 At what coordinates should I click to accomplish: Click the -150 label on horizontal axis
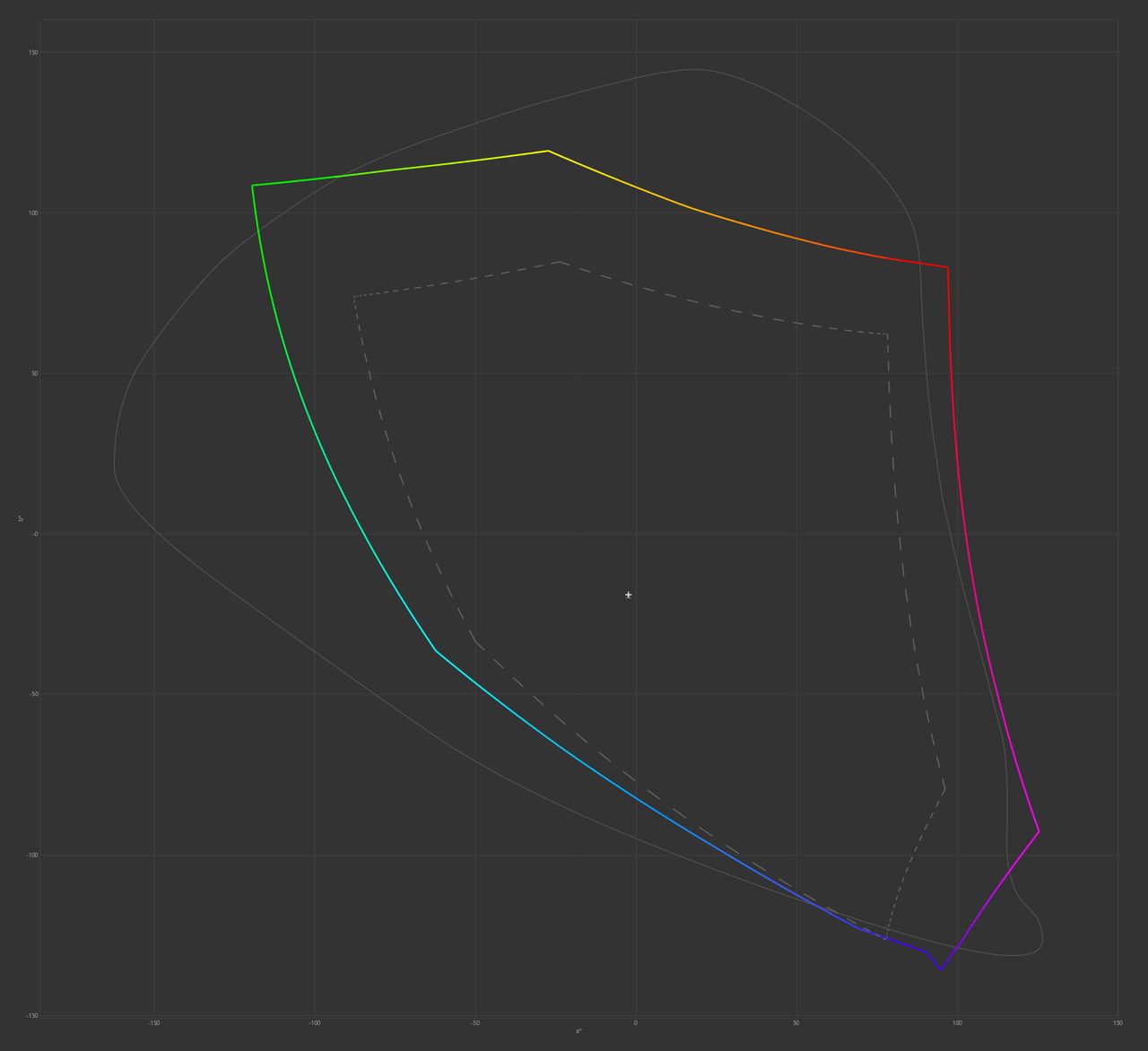tap(153, 1022)
